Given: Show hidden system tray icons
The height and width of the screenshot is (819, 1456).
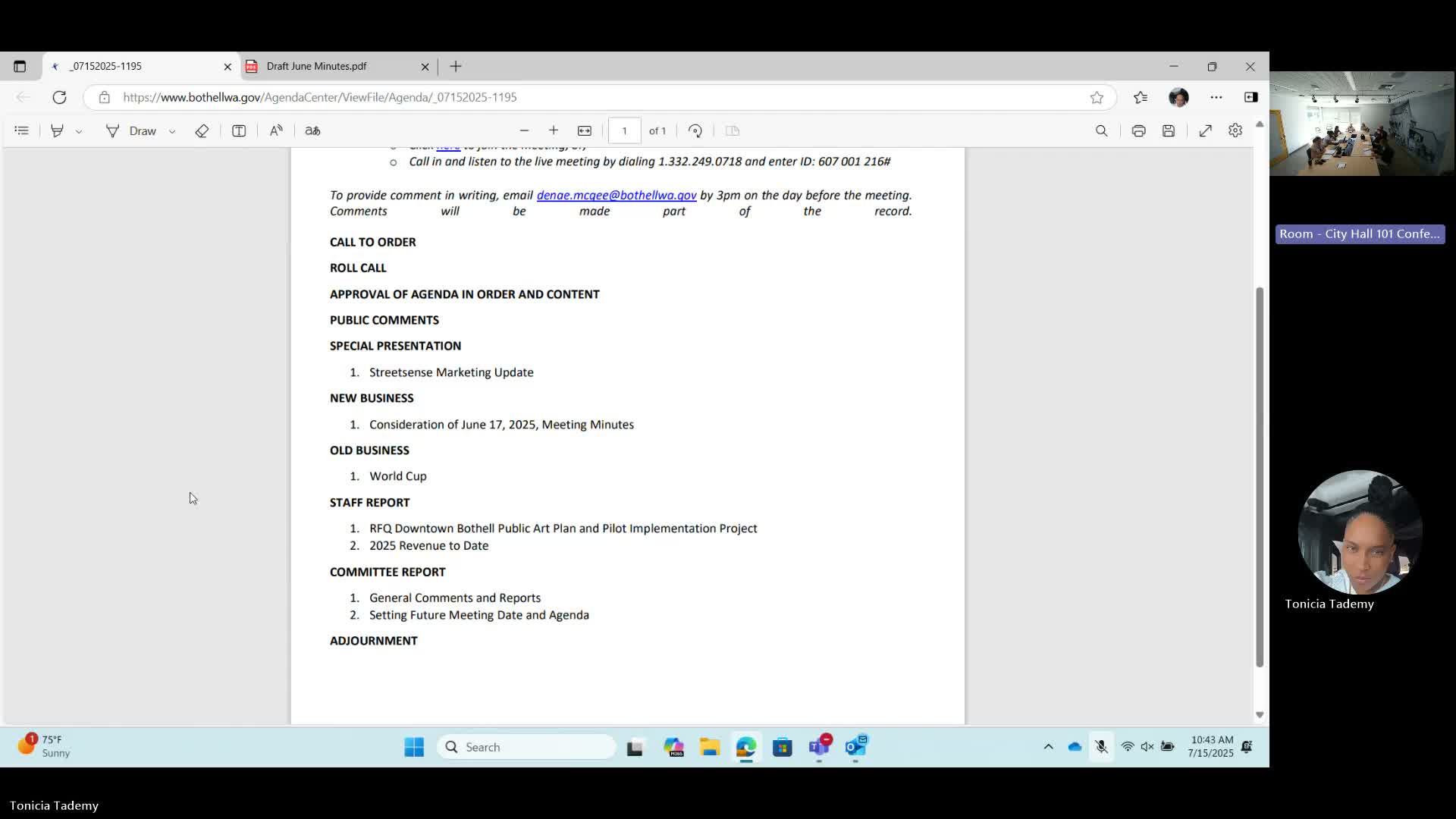Looking at the screenshot, I should tap(1048, 747).
